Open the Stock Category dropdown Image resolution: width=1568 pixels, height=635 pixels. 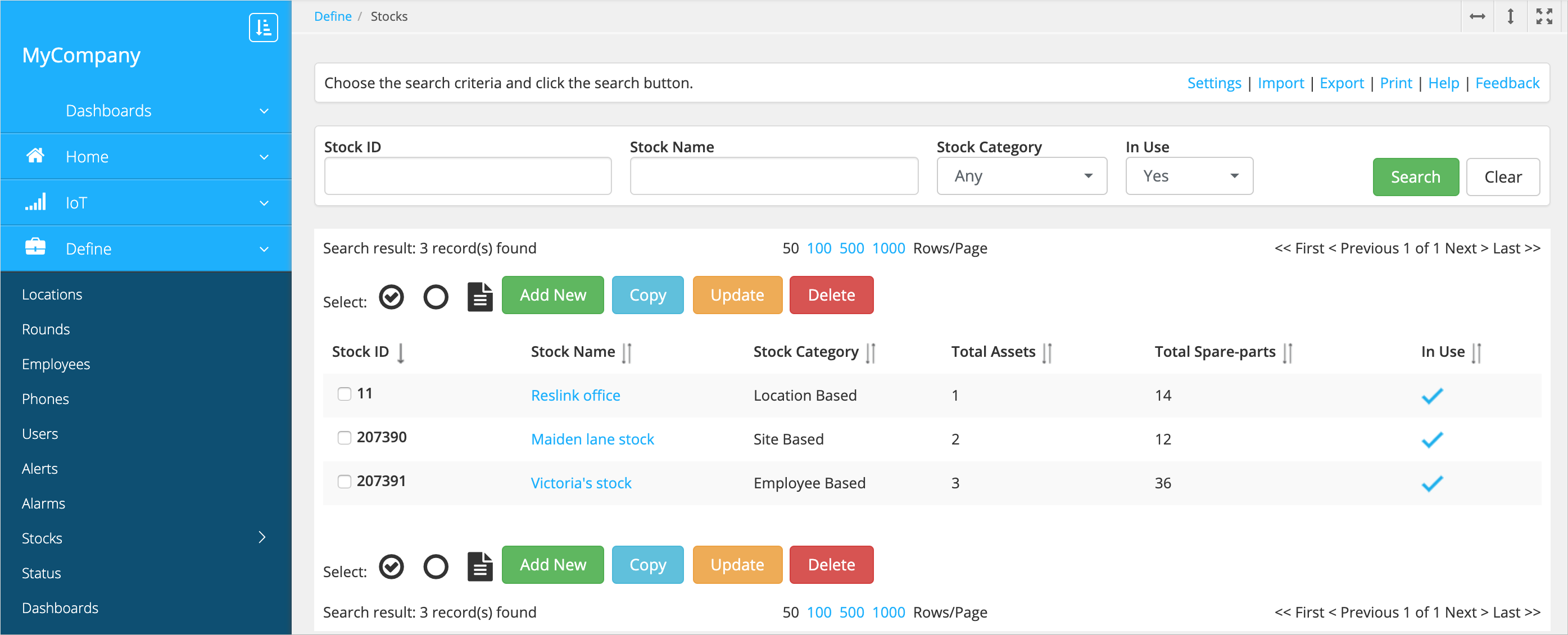click(1021, 176)
